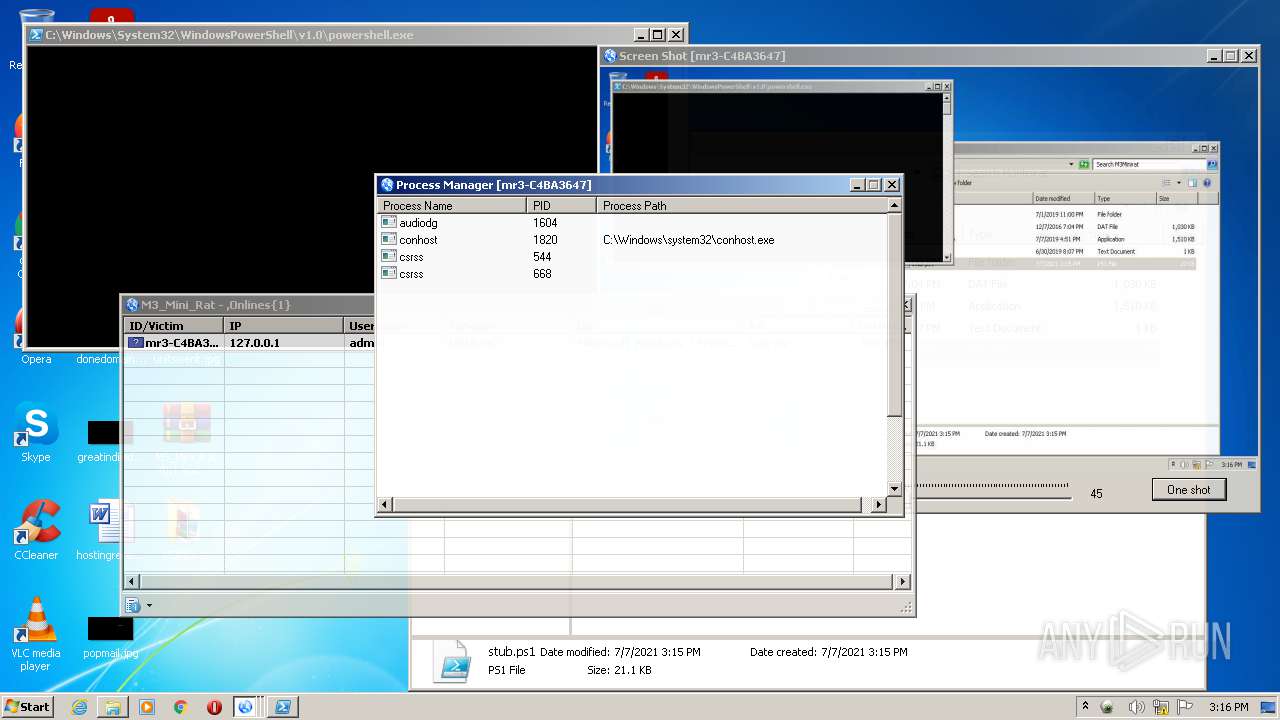
Task: Open Google Chrome from the taskbar
Action: (x=181, y=707)
